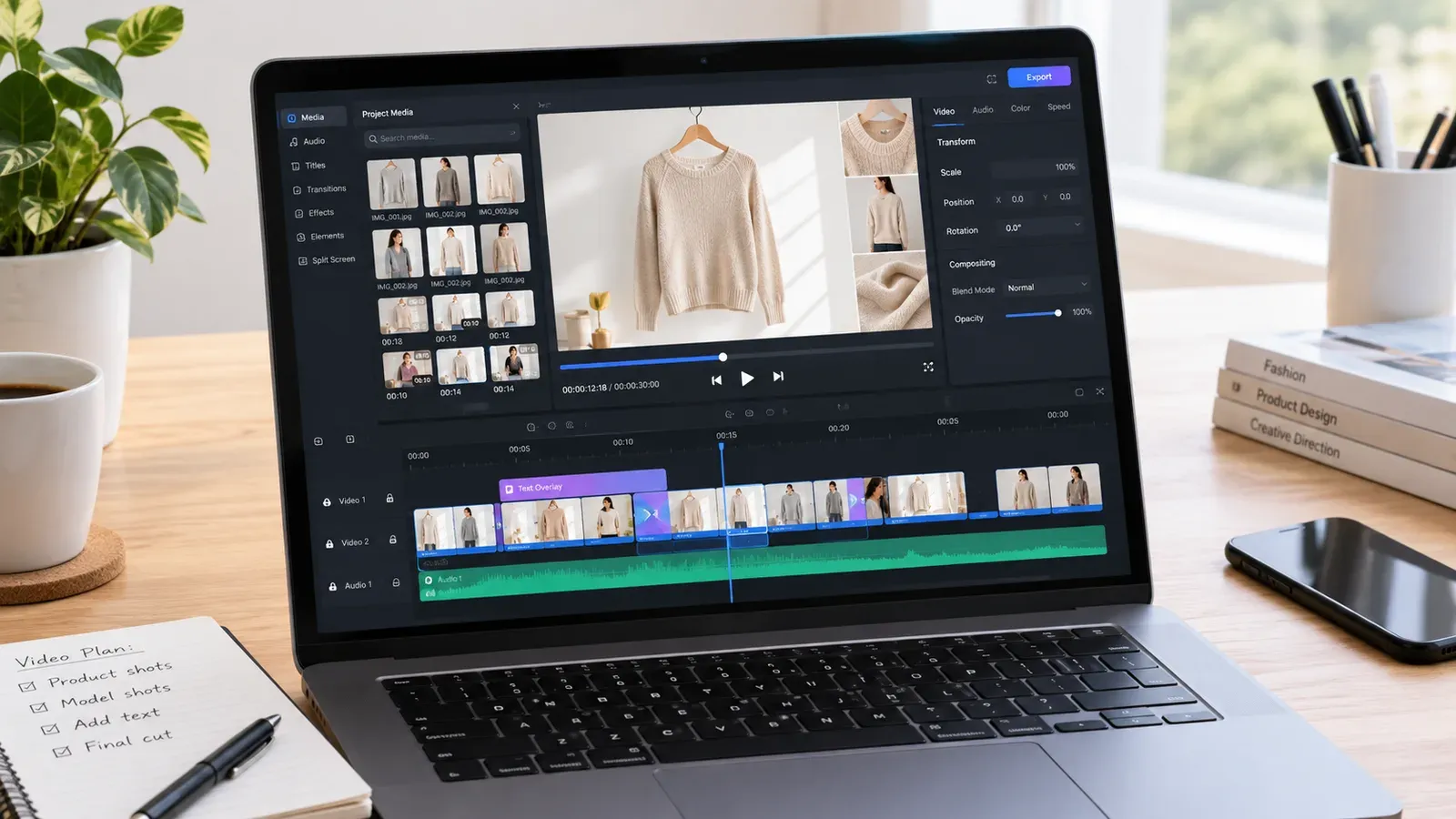
Task: Toggle the lock on the Video 1 track
Action: click(389, 498)
